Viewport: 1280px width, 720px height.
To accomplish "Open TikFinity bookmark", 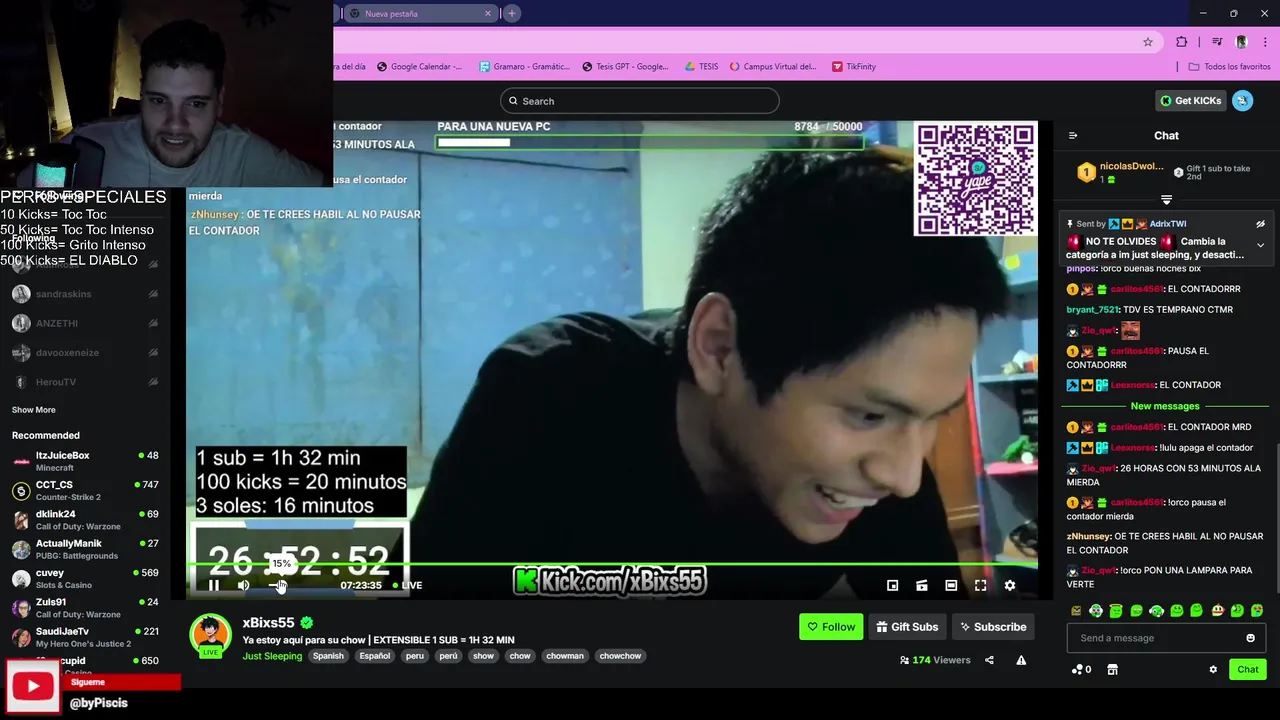I will pyautogui.click(x=853, y=67).
